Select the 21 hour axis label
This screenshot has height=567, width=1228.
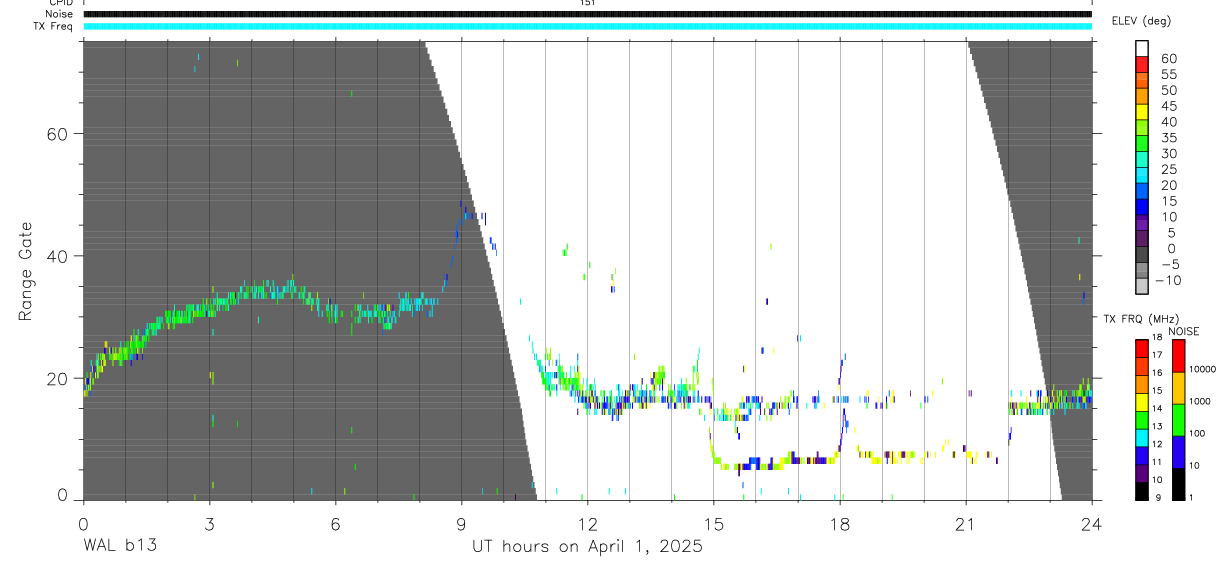tap(966, 522)
